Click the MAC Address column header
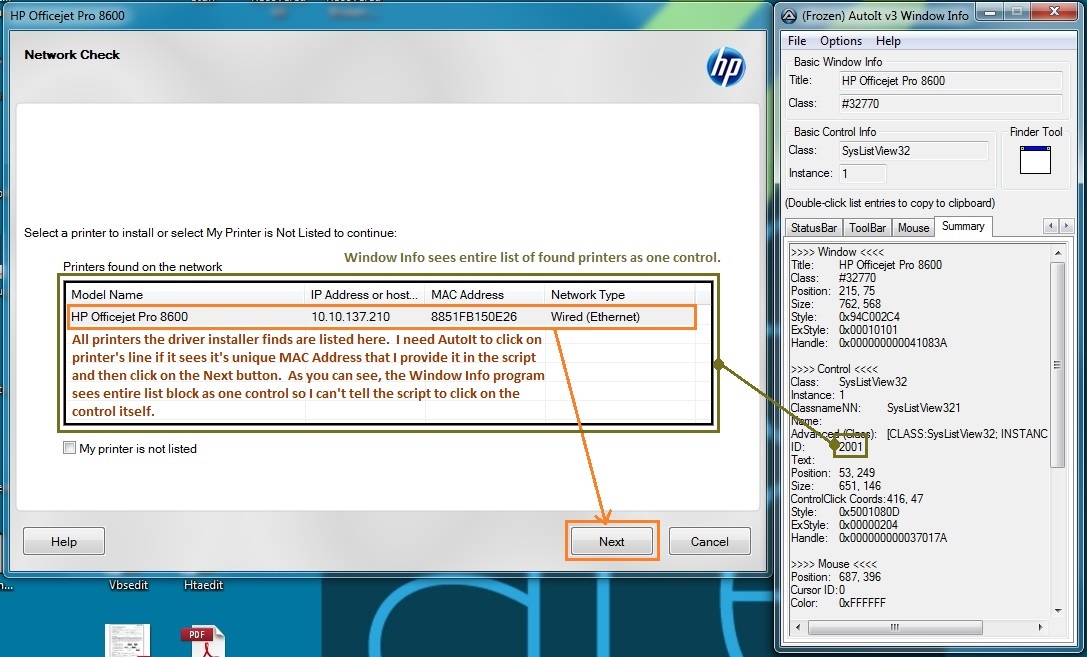1087x657 pixels. point(485,295)
